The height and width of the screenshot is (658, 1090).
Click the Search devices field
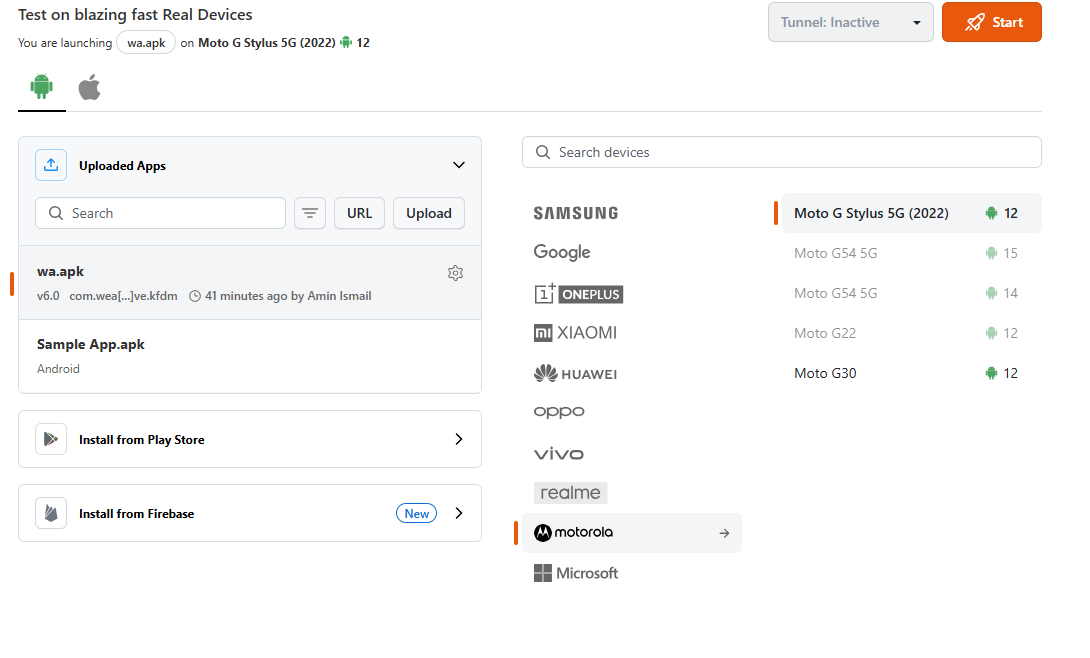(x=782, y=152)
